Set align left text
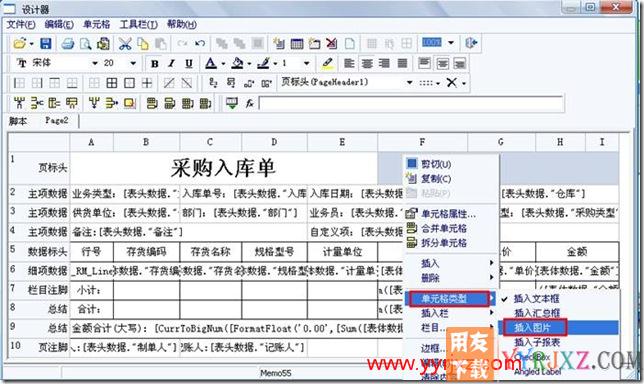 click(349, 63)
